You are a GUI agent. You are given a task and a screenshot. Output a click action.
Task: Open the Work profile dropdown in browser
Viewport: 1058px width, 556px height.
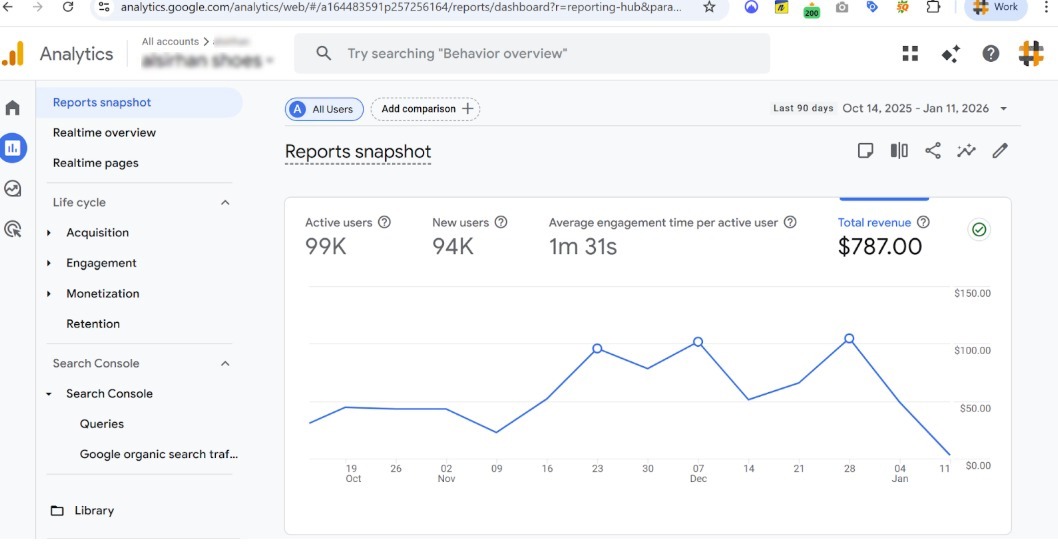tap(996, 7)
